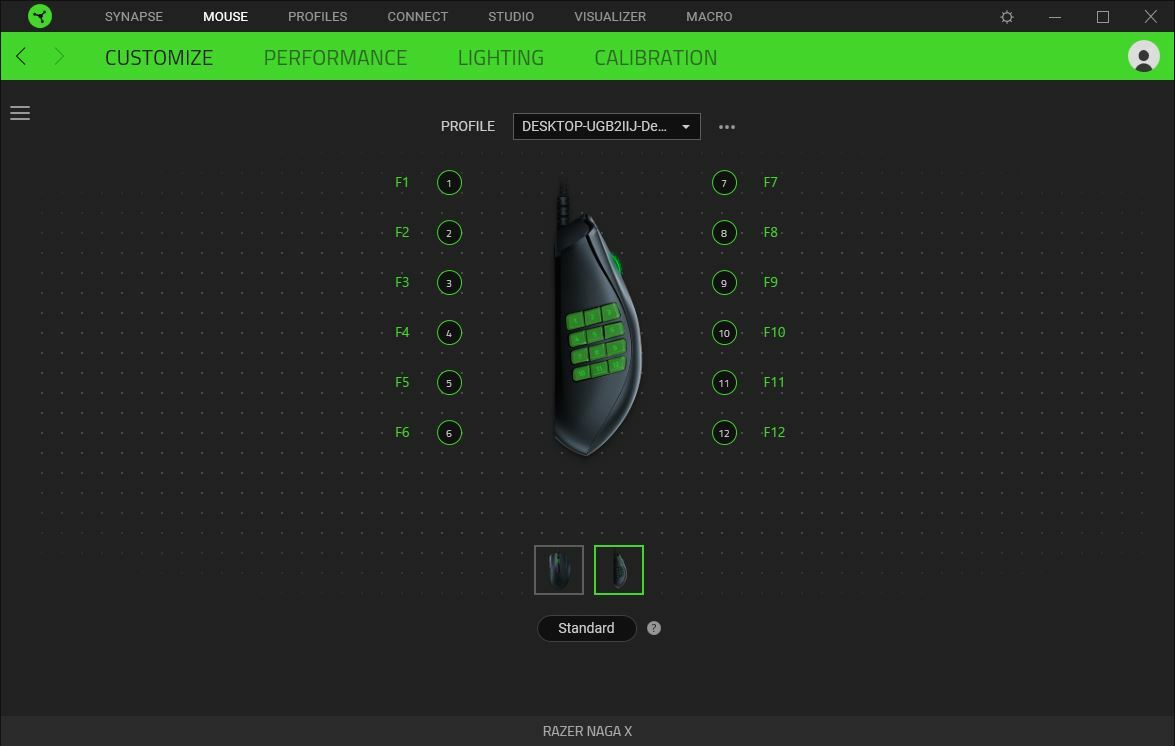Navigate back using the back arrow
This screenshot has height=746, width=1175.
(20, 57)
